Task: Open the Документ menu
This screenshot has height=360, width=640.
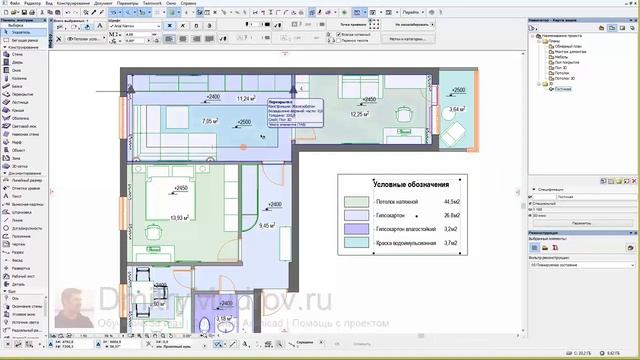Action: pyautogui.click(x=103, y=3)
